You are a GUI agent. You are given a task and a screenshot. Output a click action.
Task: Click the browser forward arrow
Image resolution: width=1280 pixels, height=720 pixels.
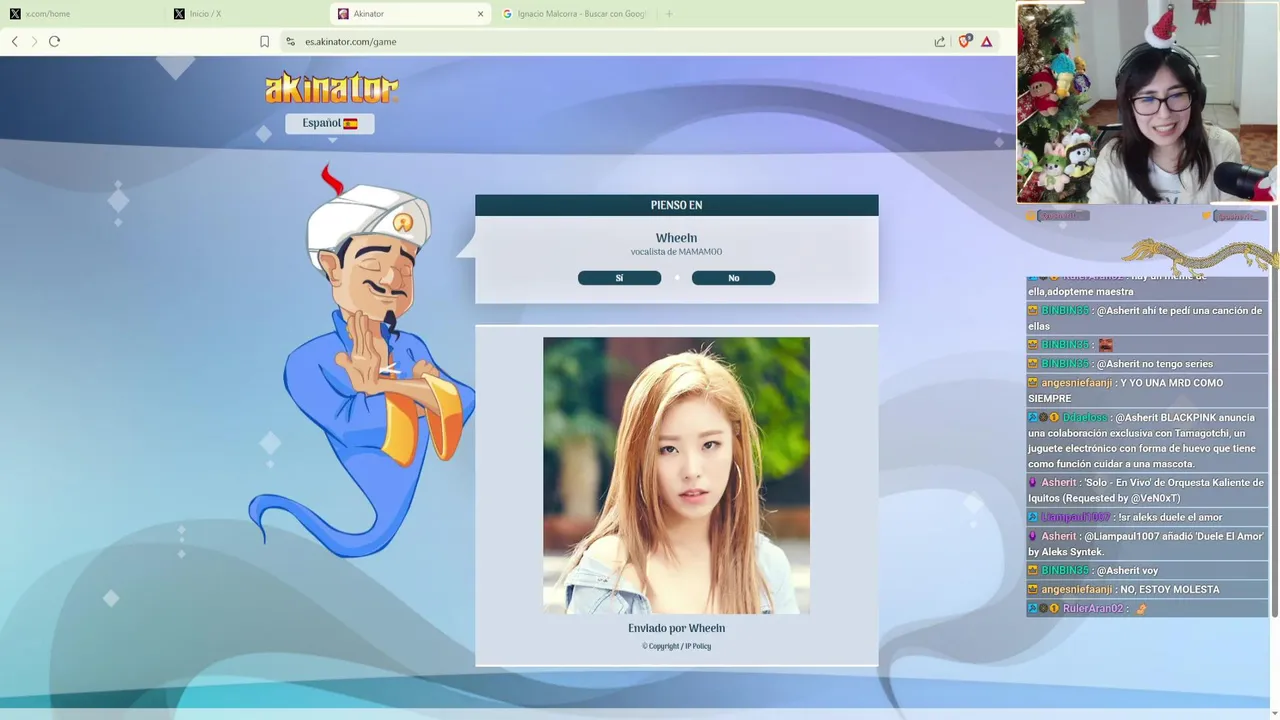click(x=34, y=41)
